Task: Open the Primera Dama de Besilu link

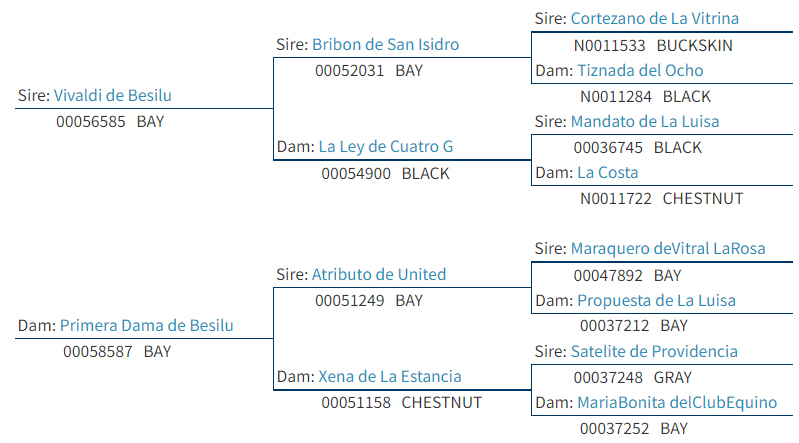Action: pos(147,325)
